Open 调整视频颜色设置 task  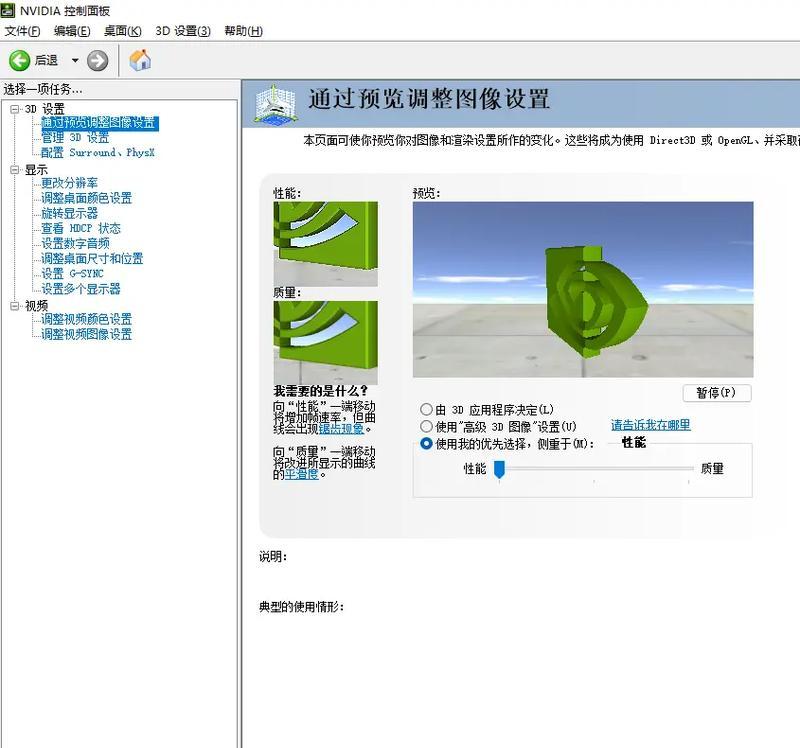tap(86, 319)
